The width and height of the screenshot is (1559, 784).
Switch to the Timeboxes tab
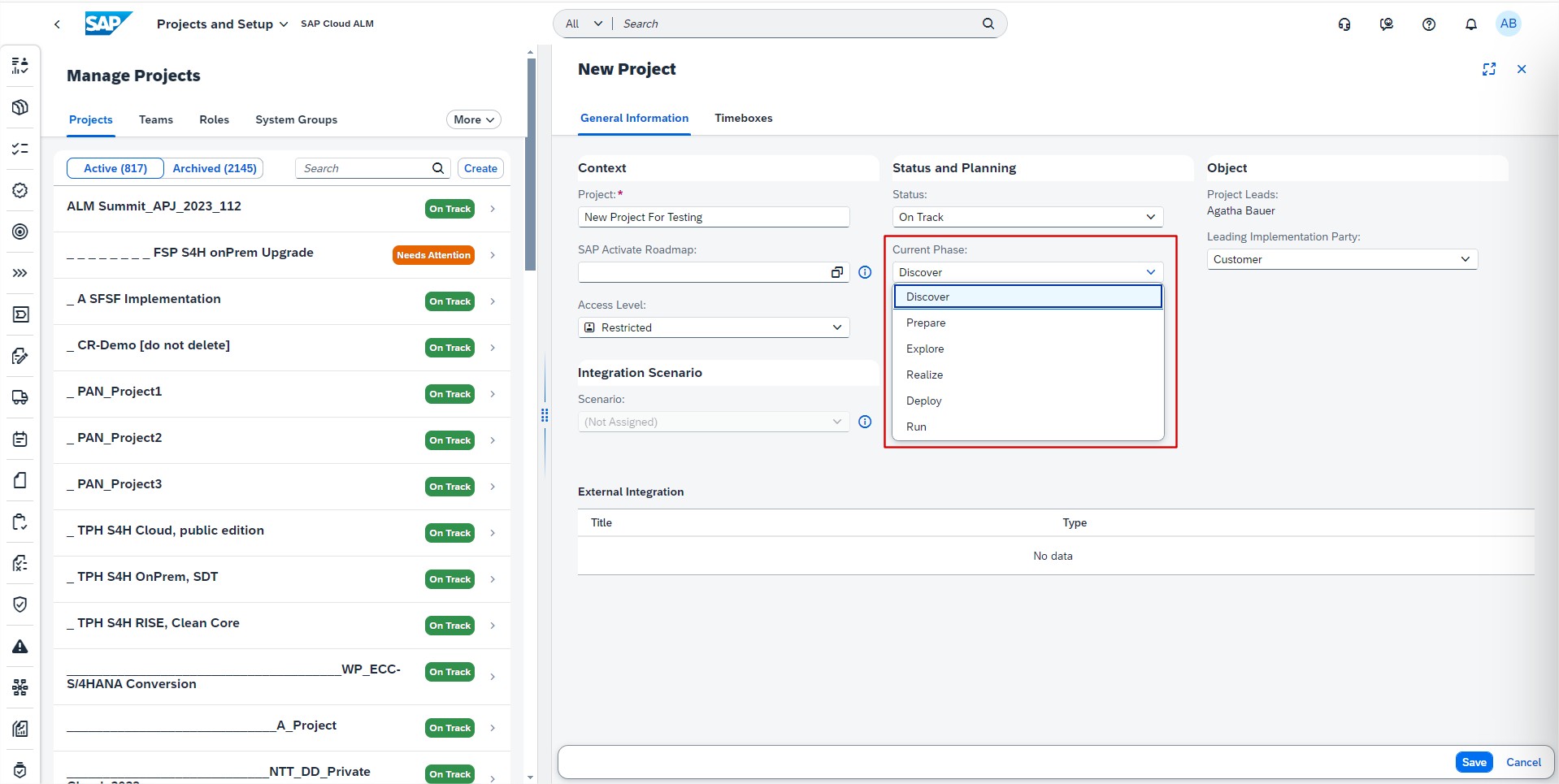click(x=743, y=118)
